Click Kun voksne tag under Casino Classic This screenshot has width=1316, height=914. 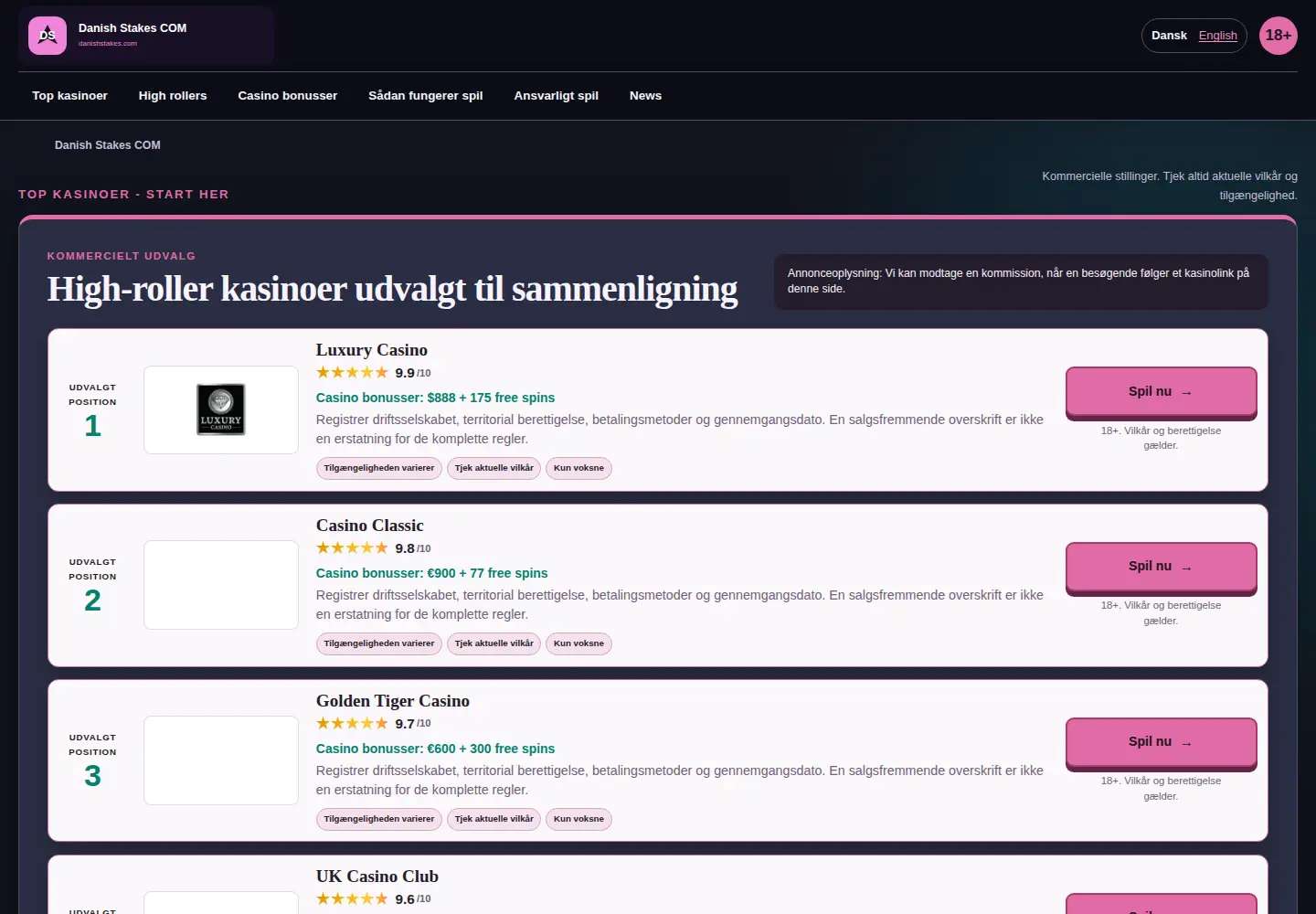[x=578, y=644]
